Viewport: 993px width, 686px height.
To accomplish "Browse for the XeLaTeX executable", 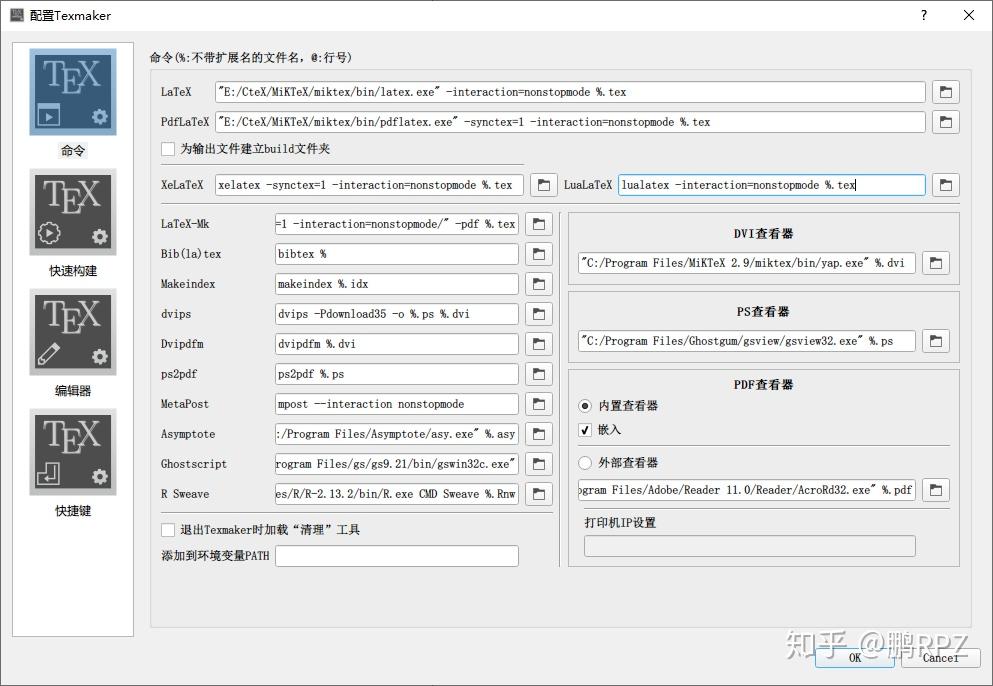I will tap(543, 185).
